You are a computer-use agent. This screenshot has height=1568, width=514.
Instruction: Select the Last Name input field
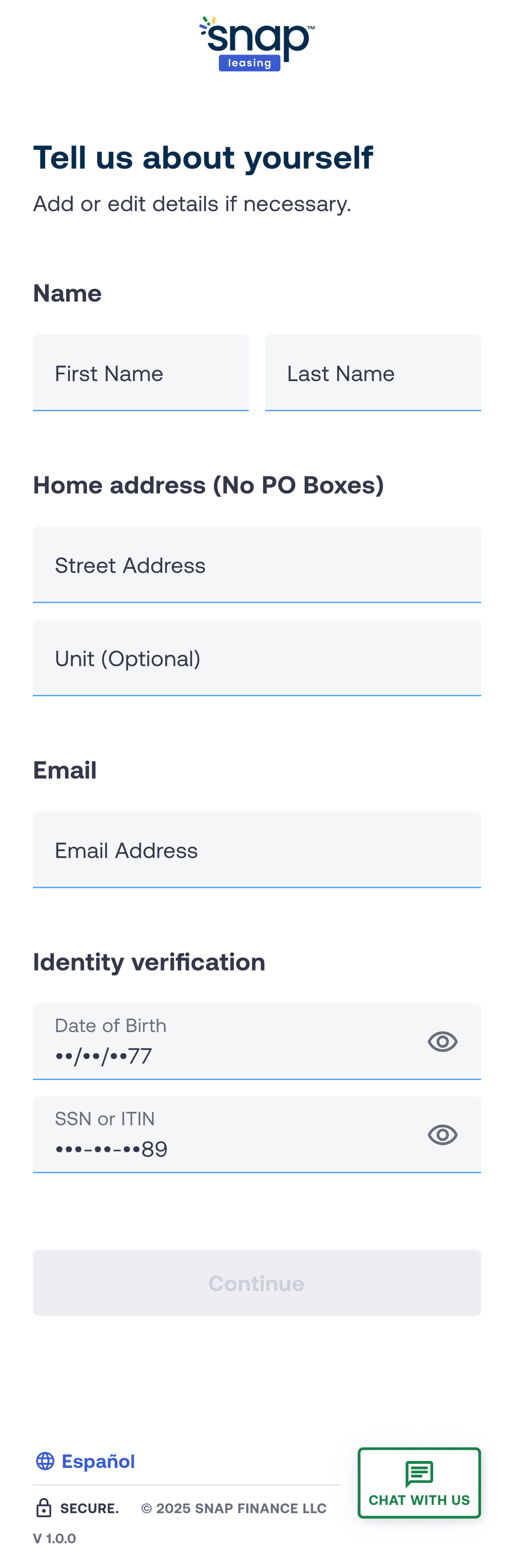pos(373,373)
